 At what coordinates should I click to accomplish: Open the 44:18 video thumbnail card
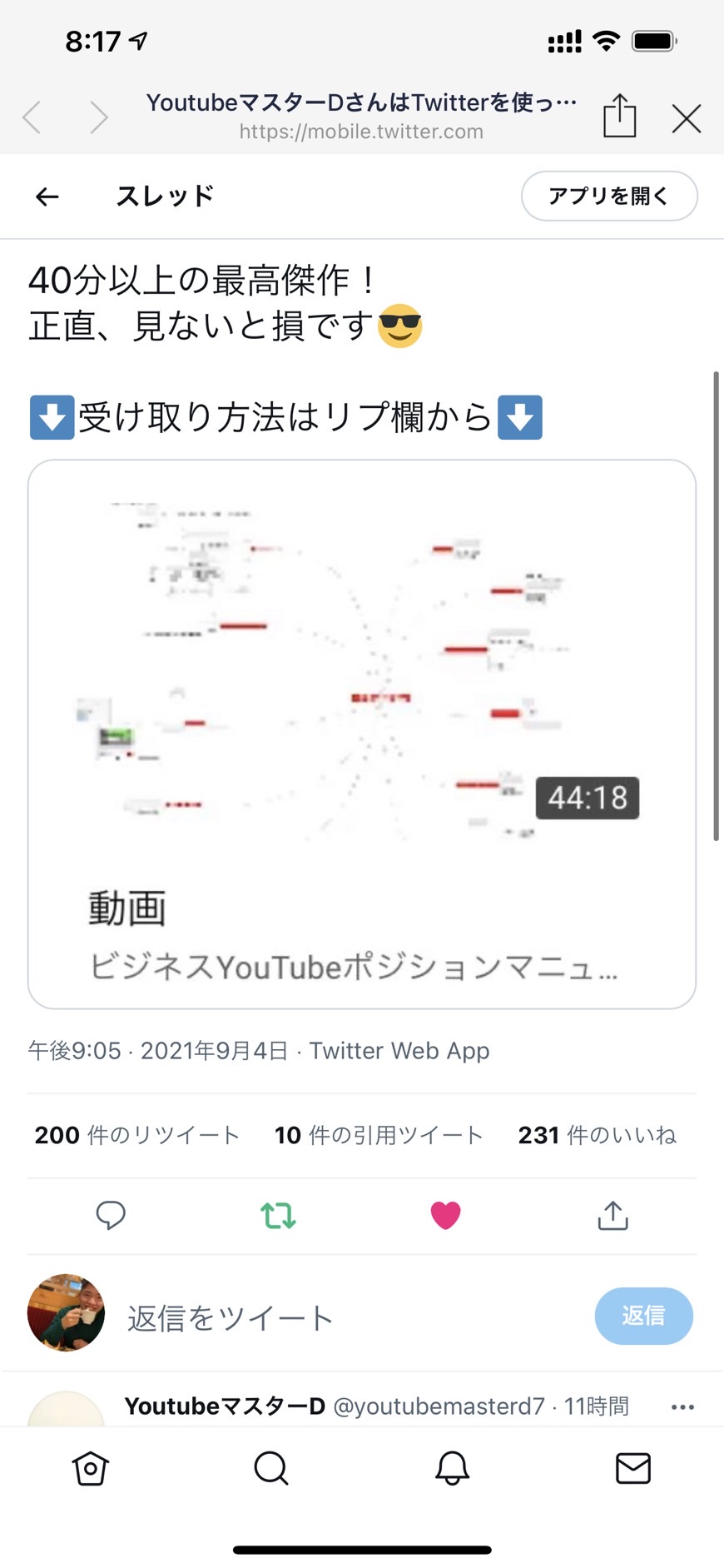pos(362,734)
